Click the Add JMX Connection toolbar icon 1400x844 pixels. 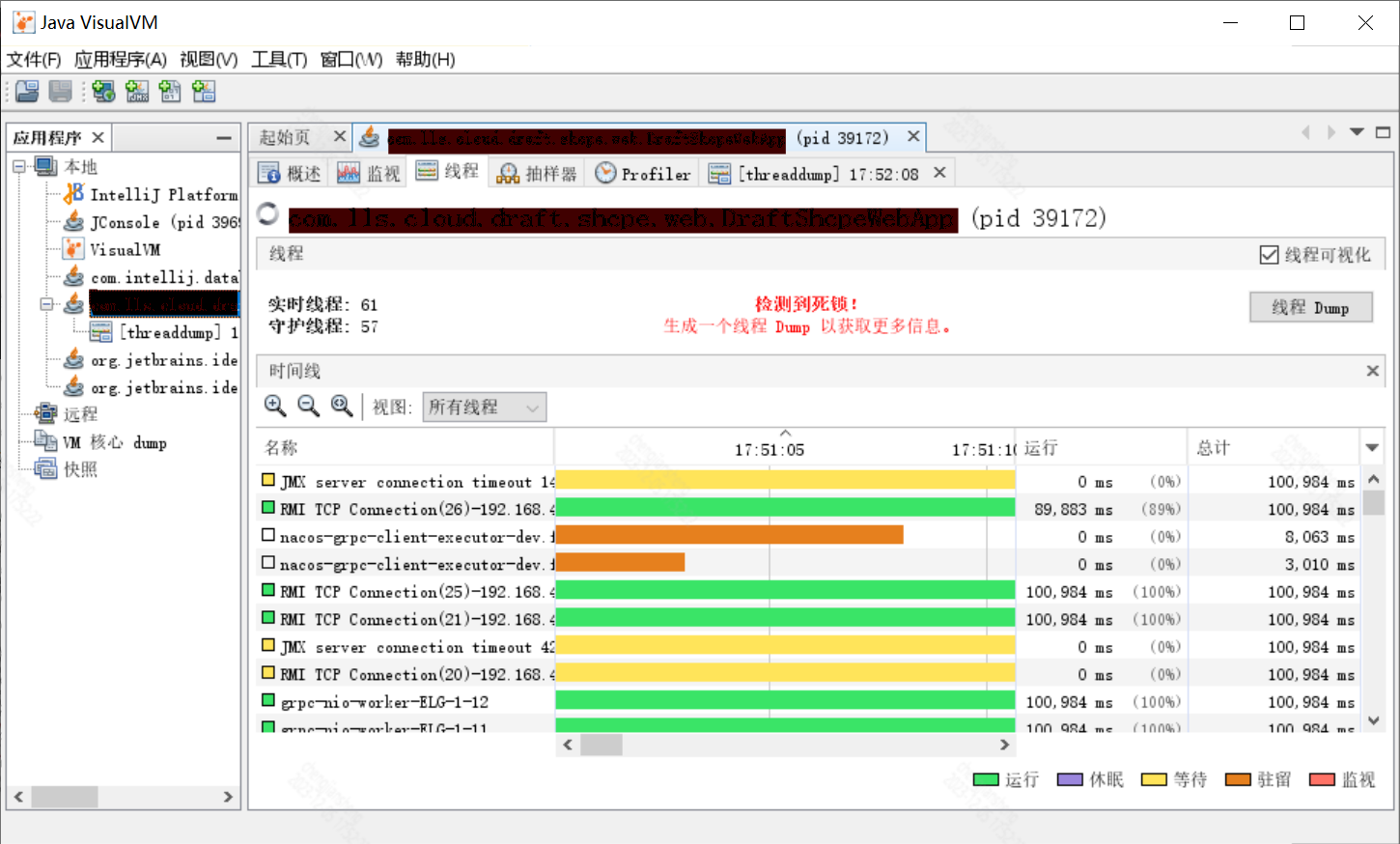[x=137, y=92]
